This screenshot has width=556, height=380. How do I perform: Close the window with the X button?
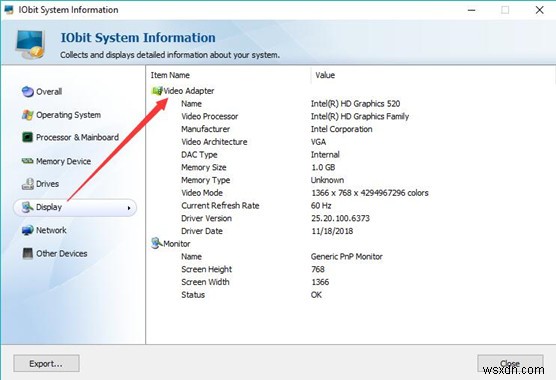click(x=539, y=10)
